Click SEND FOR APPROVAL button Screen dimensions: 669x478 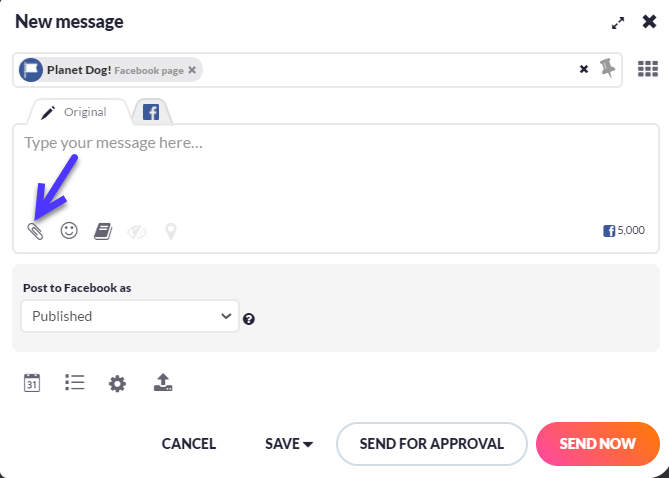click(431, 444)
